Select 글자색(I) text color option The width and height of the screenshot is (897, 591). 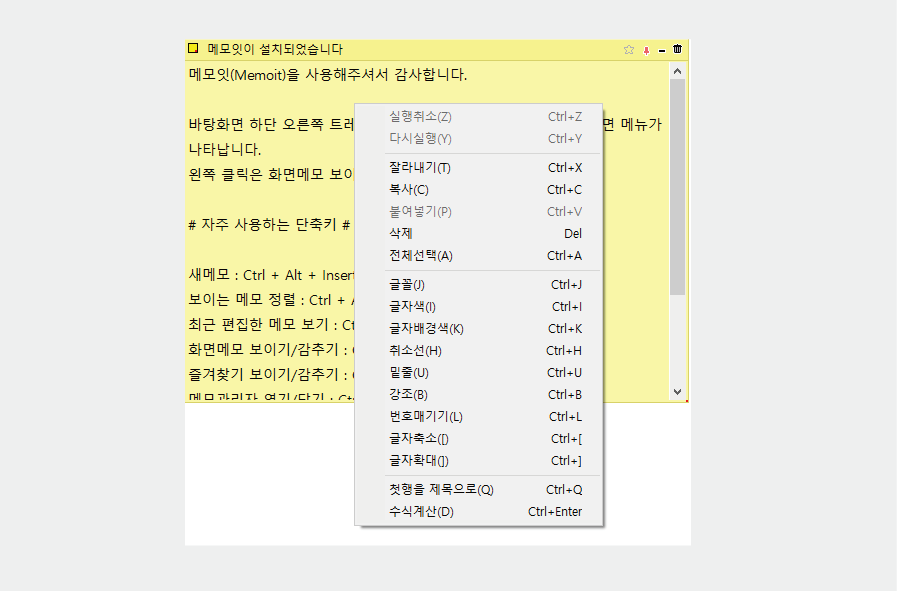(479, 307)
